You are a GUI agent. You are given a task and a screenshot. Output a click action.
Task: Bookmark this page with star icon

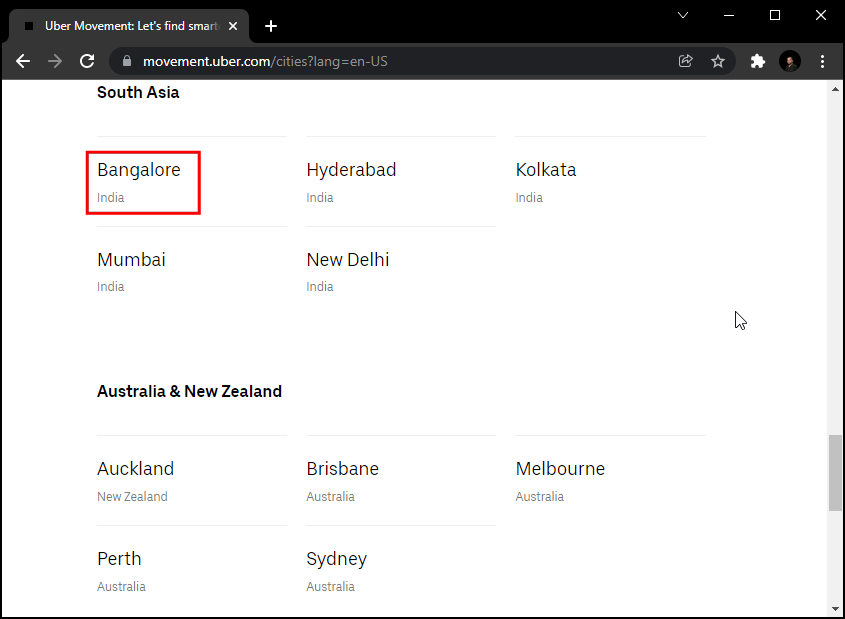coord(718,61)
